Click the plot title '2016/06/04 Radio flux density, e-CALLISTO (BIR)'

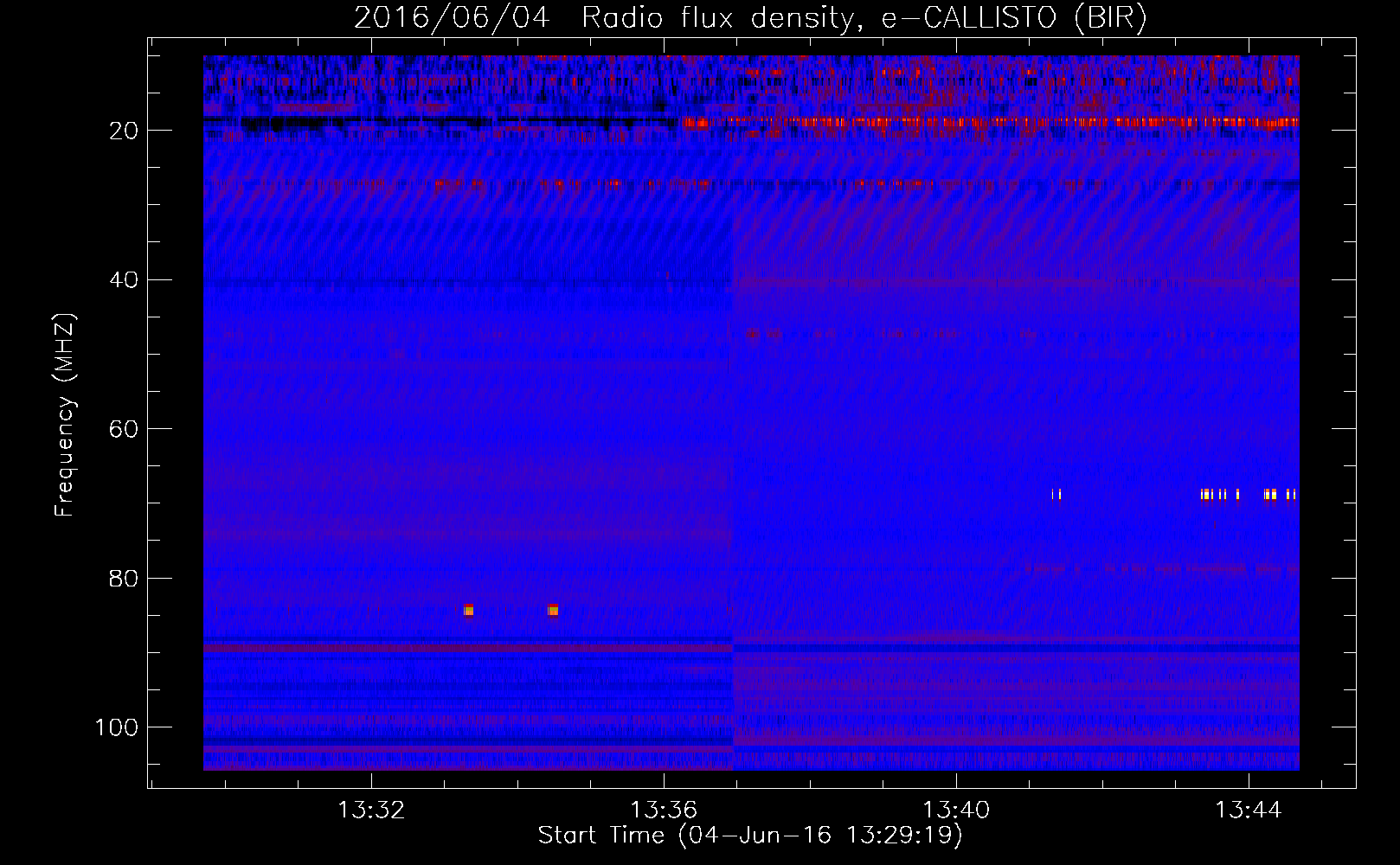[x=750, y=18]
